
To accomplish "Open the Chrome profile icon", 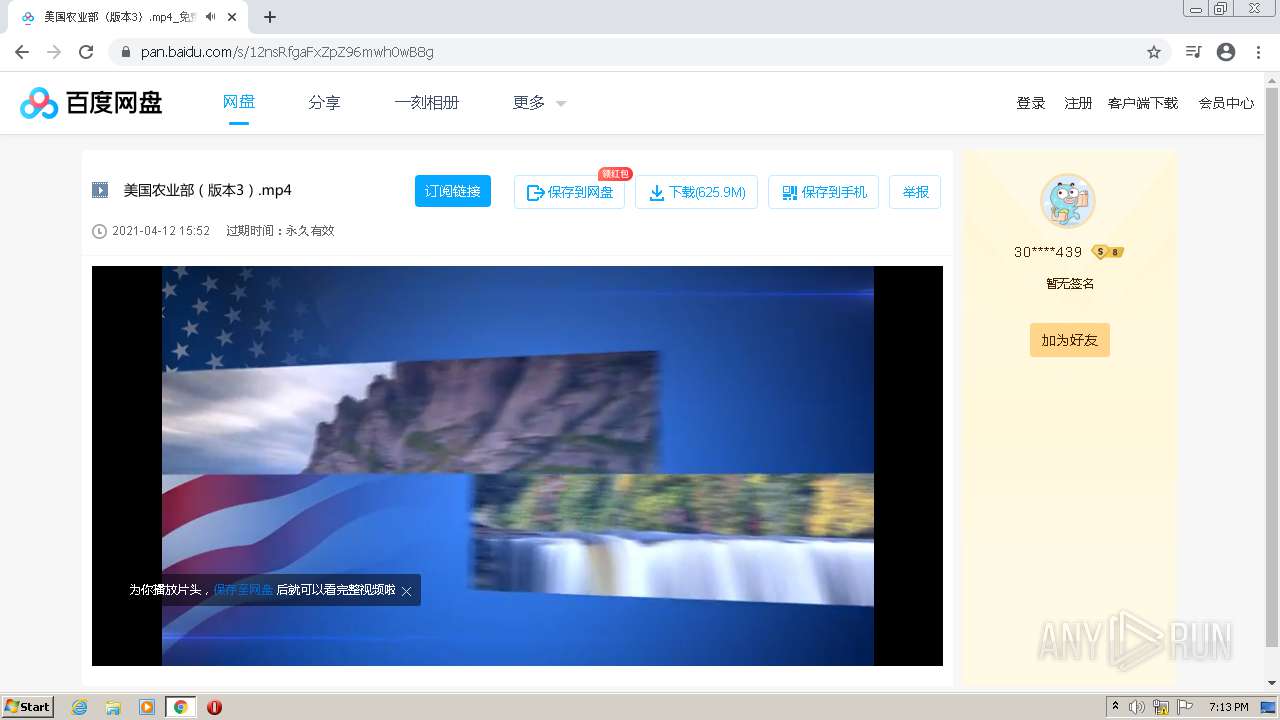I will 1226,52.
